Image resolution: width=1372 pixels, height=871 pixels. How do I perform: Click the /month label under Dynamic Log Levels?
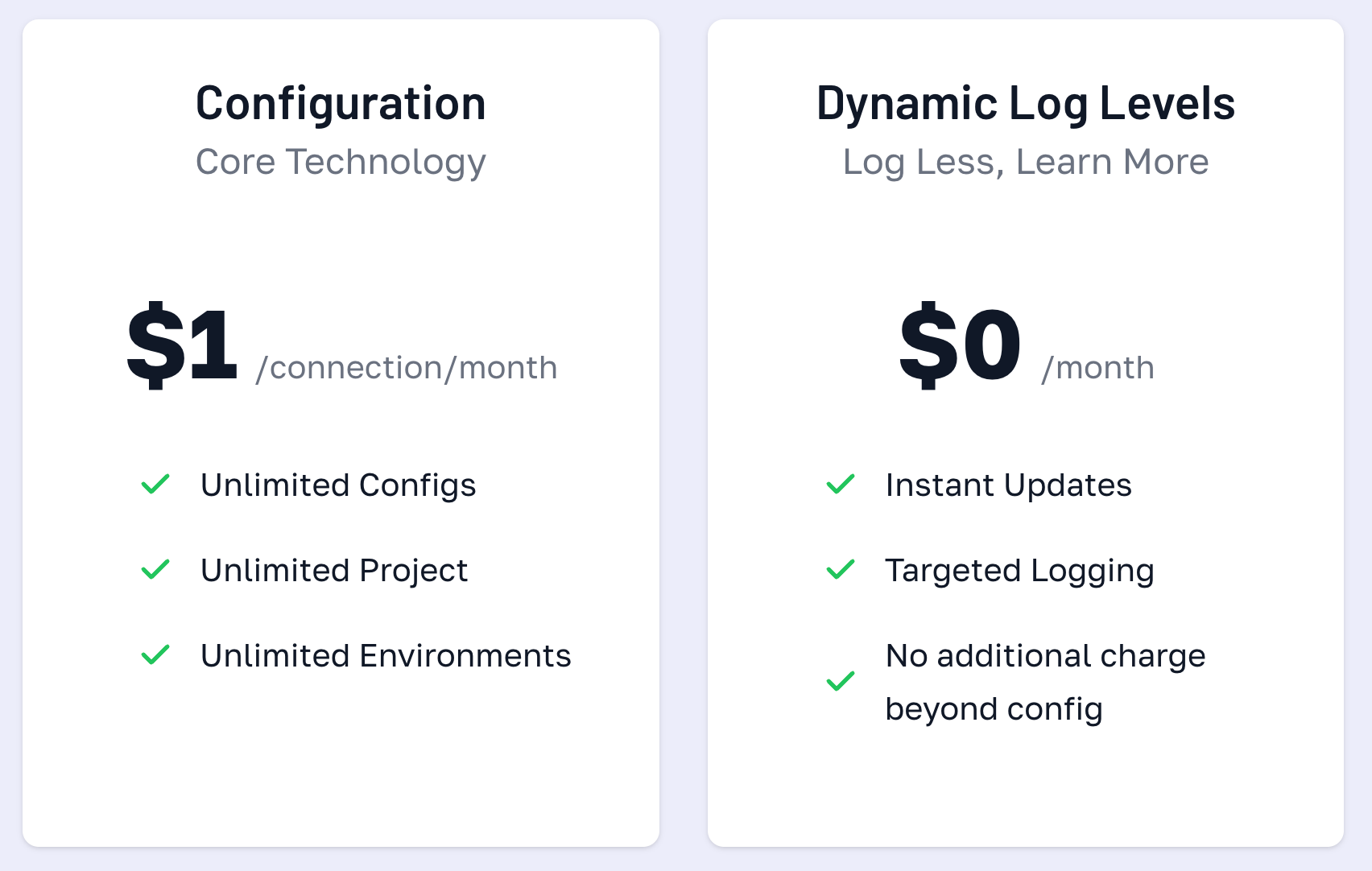pyautogui.click(x=1097, y=368)
